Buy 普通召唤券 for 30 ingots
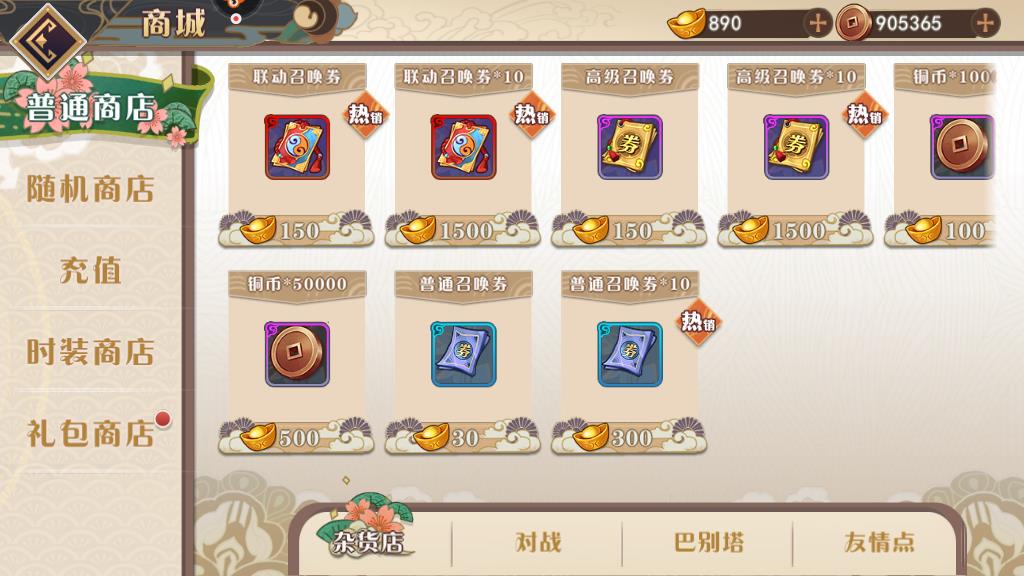The height and width of the screenshot is (576, 1024). coord(463,436)
